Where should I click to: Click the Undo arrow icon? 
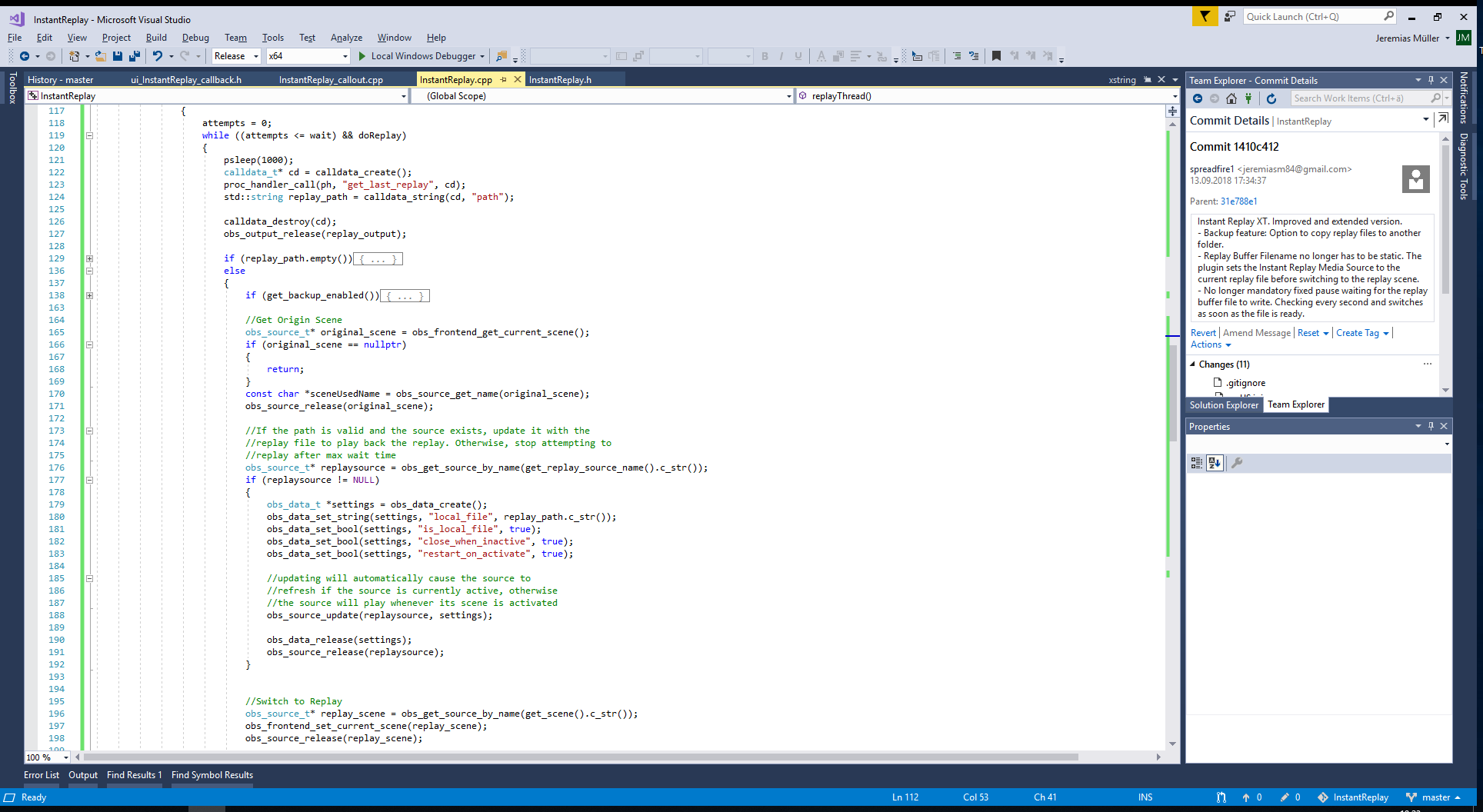pyautogui.click(x=157, y=56)
